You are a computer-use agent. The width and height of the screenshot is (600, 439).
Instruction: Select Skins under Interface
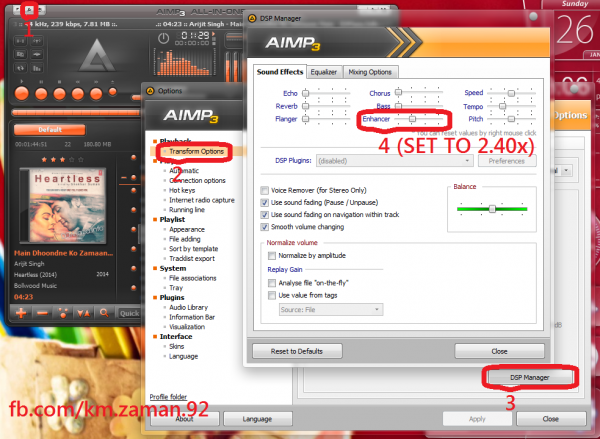tap(176, 346)
